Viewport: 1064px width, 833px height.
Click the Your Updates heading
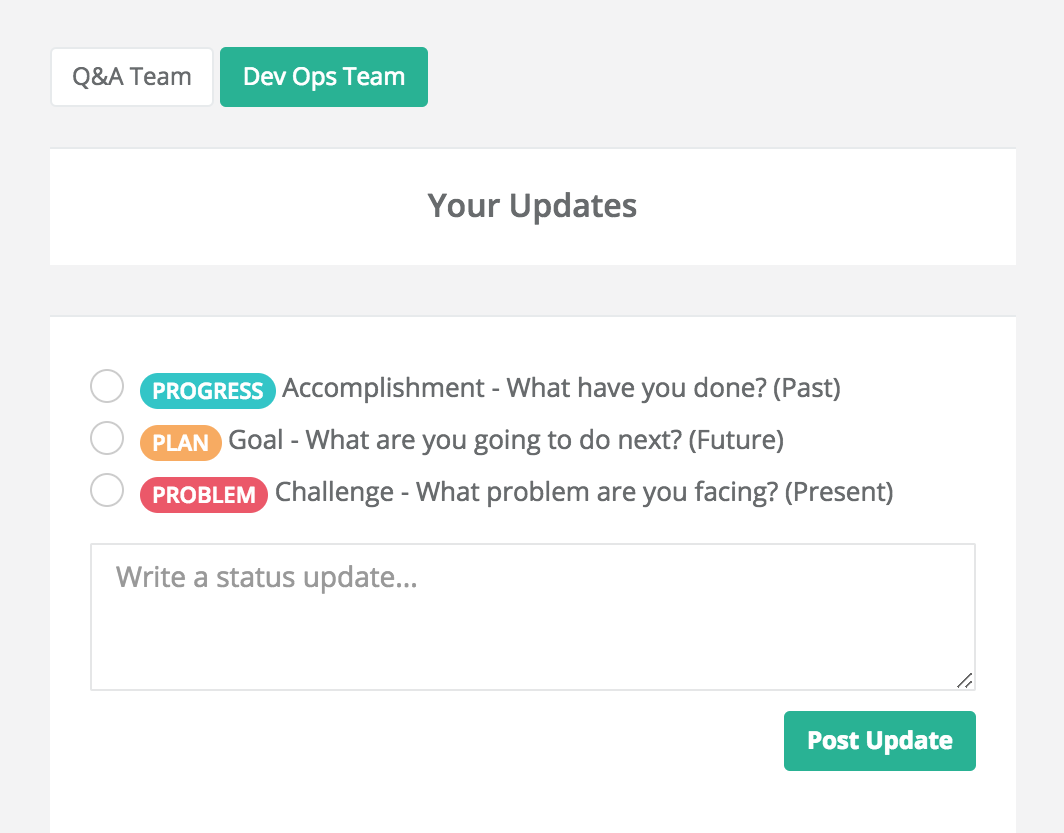(x=532, y=206)
